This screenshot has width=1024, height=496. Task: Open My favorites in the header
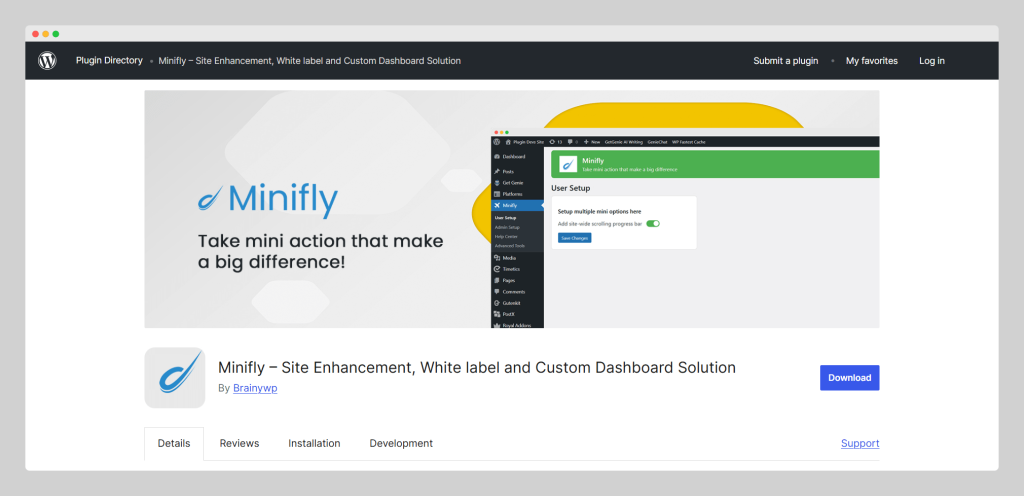tap(872, 61)
